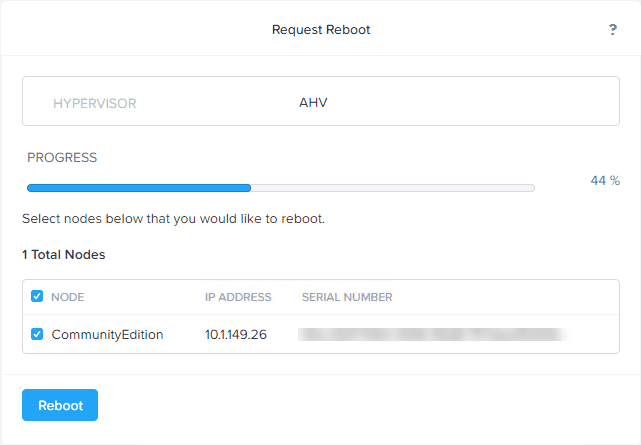Select the CommunityEdition node name
This screenshot has height=445, width=641.
107,334
